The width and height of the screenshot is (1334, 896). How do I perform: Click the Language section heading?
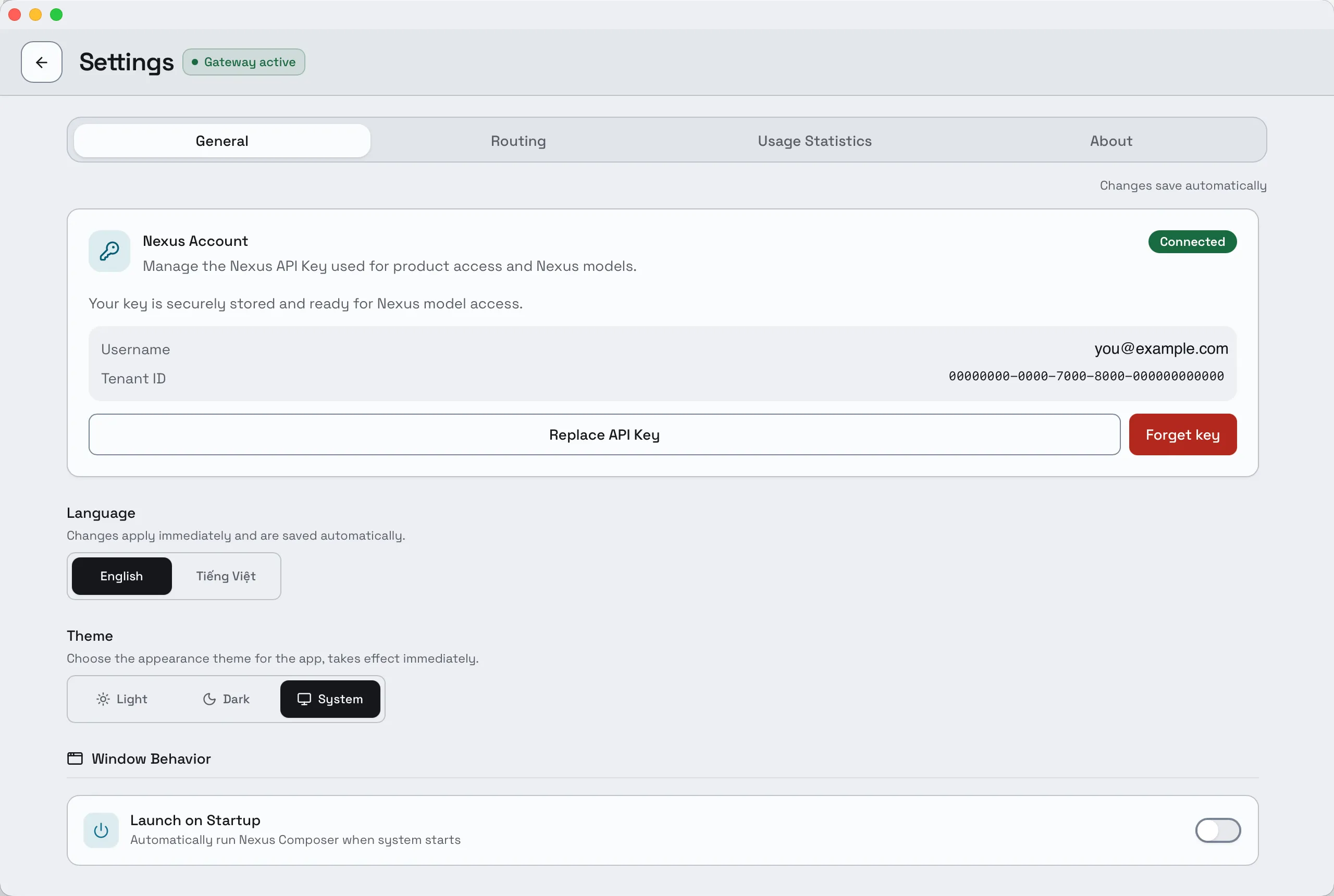pos(101,513)
